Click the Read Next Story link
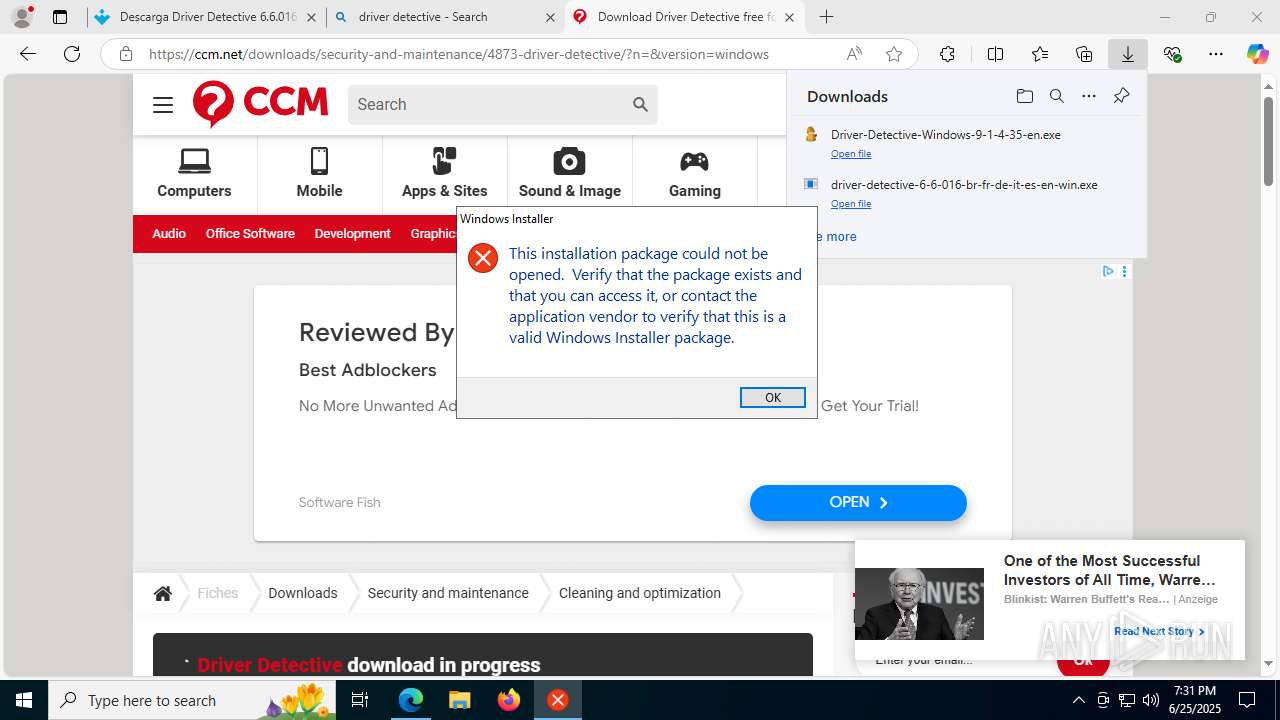 click(x=1159, y=631)
